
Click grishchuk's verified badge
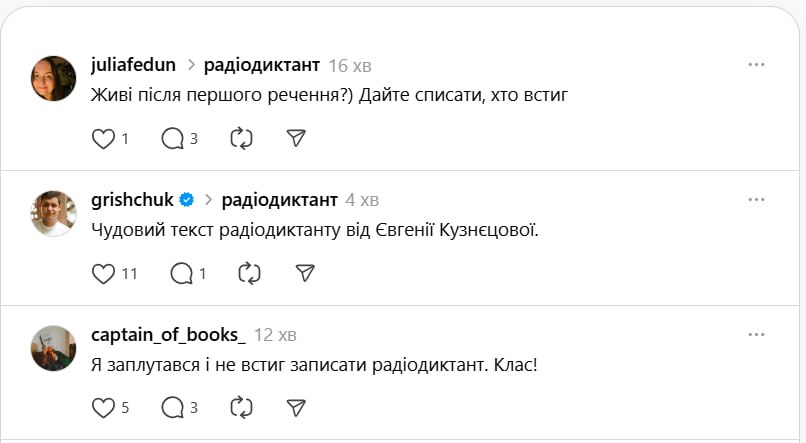pyautogui.click(x=186, y=200)
